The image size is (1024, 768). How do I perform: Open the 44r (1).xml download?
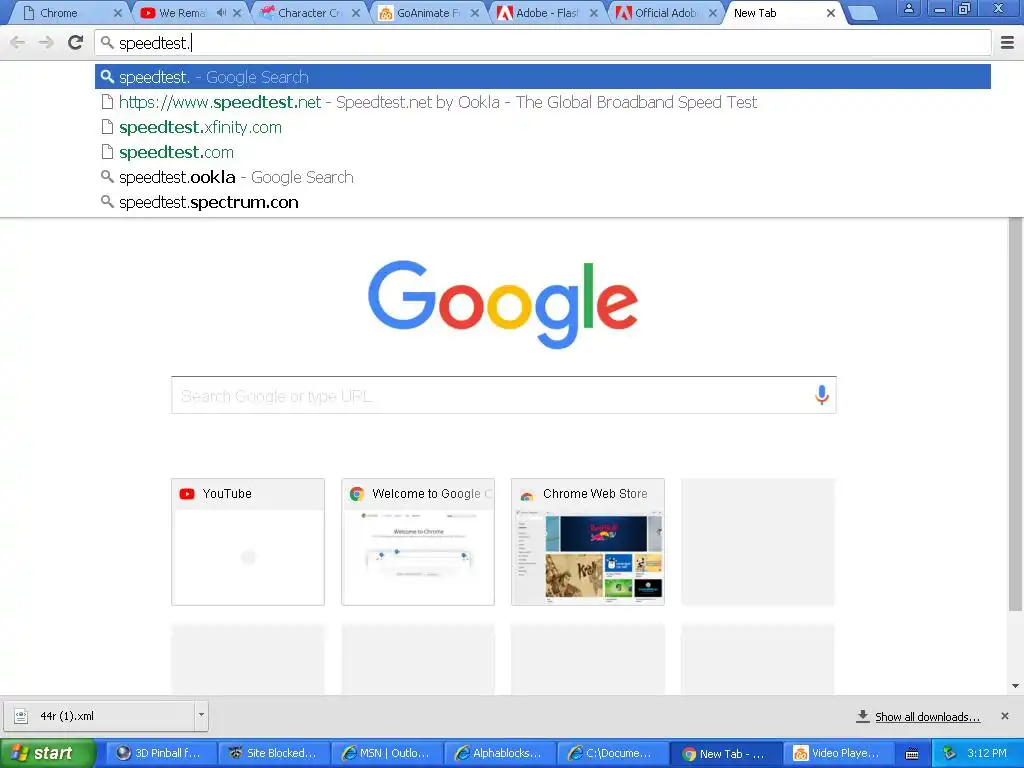tap(99, 716)
